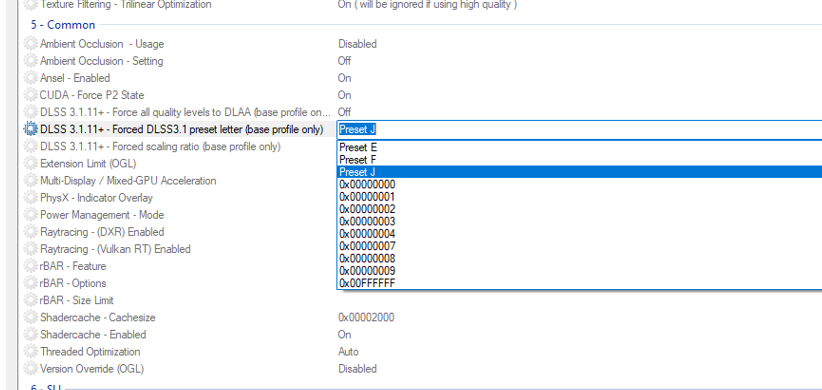Select Raytracing - (DXR) Enabled row

102,232
